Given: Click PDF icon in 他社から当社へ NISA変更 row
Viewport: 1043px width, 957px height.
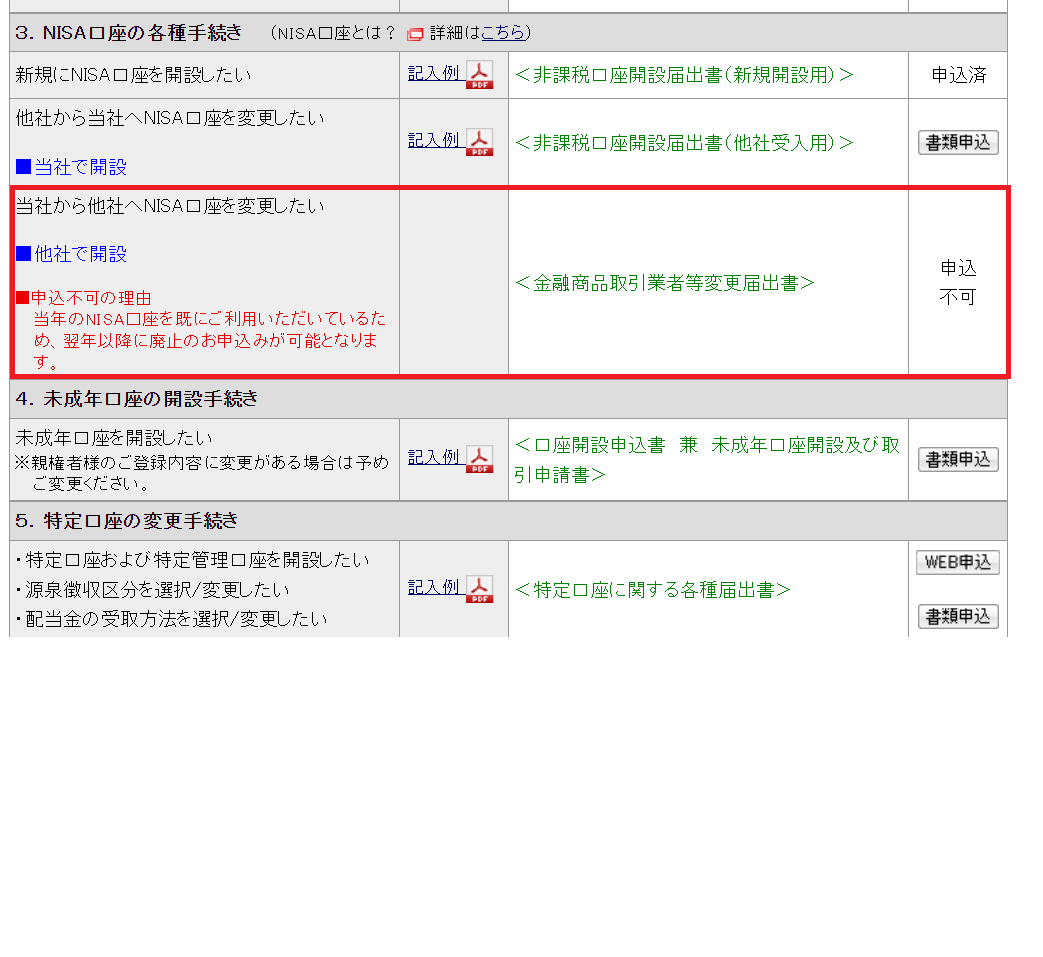Looking at the screenshot, I should tap(480, 142).
